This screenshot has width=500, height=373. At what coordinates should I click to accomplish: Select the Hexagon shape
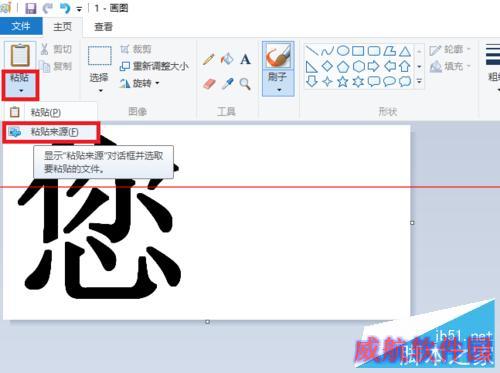tap(358, 66)
